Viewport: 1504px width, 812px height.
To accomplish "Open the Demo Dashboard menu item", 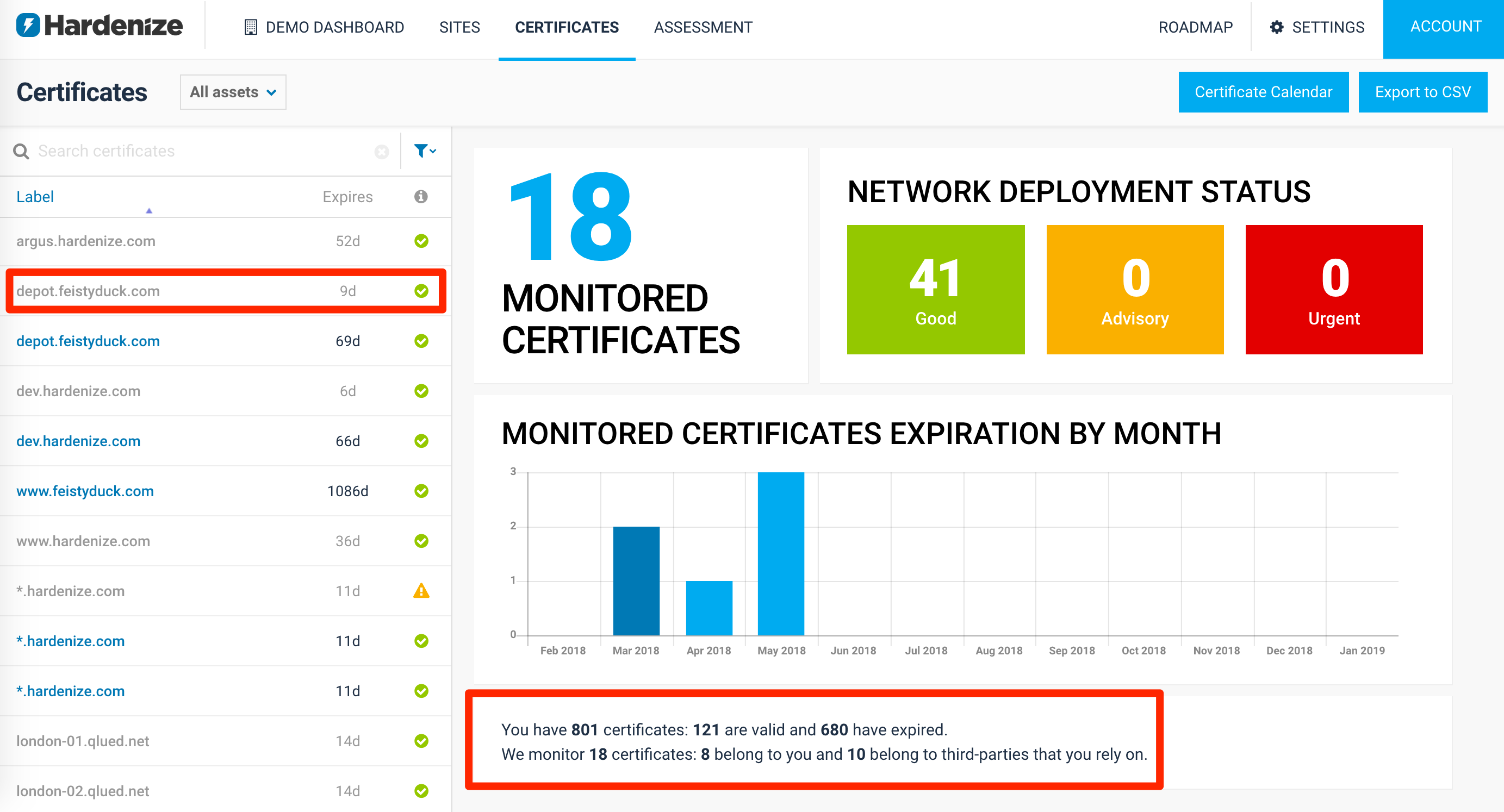I will [324, 27].
